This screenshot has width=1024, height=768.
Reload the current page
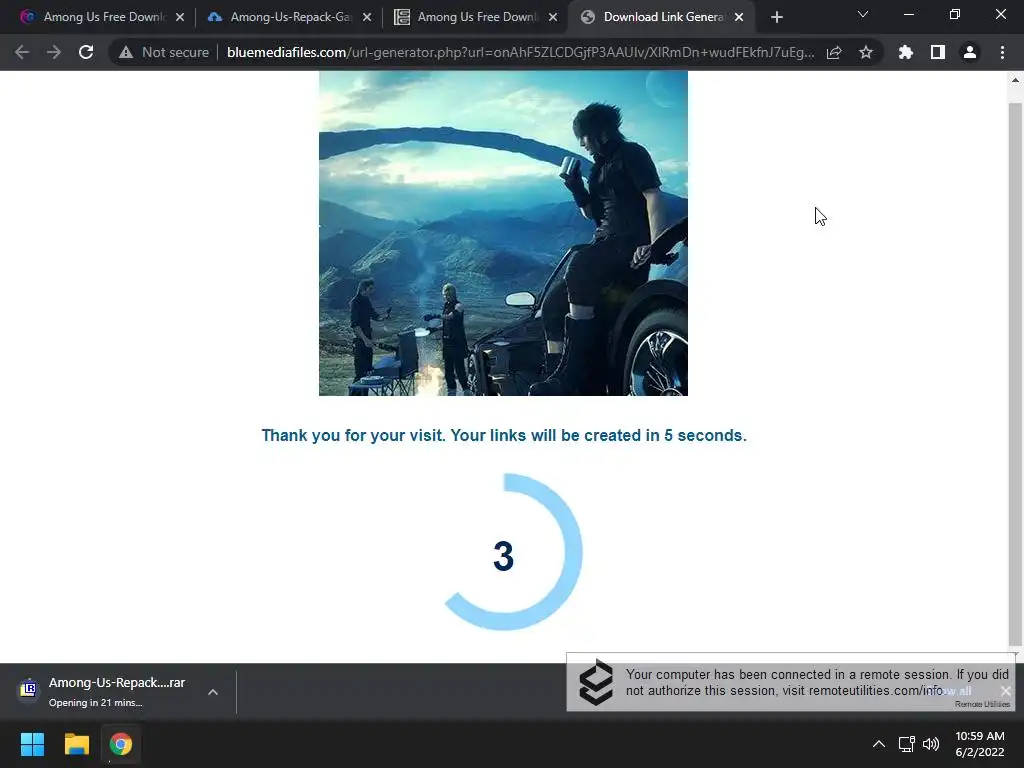[x=86, y=52]
